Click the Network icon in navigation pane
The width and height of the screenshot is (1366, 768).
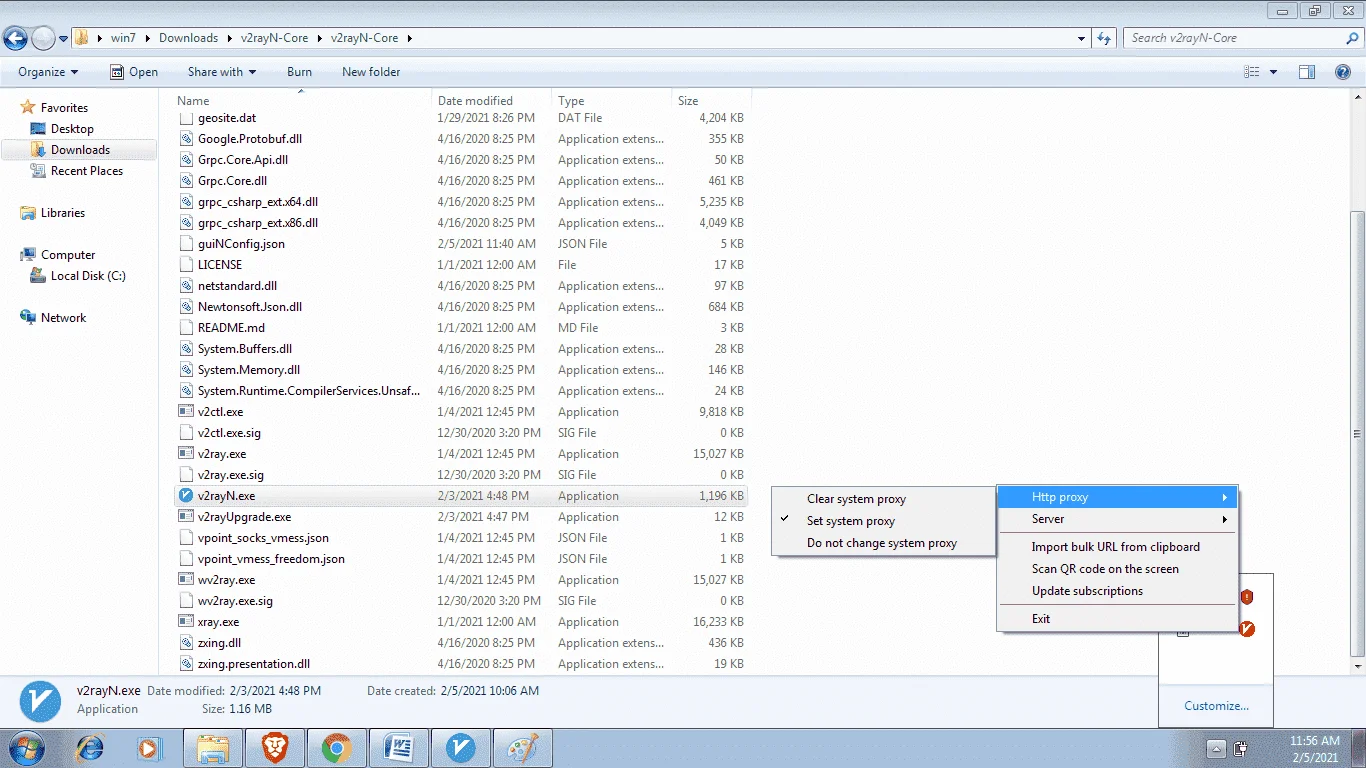(x=27, y=318)
